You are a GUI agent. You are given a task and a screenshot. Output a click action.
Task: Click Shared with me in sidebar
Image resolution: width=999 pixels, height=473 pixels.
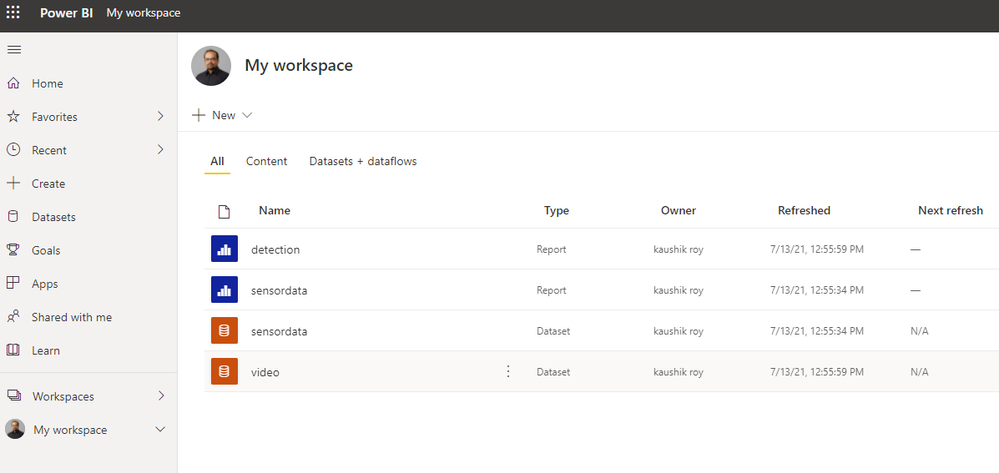(71, 317)
